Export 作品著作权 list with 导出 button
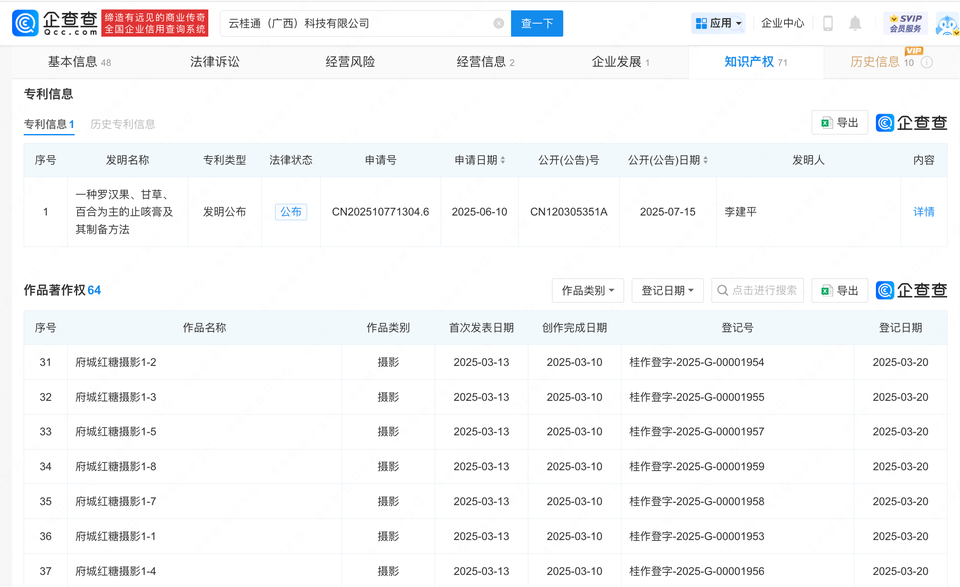960x587 pixels. pyautogui.click(x=839, y=290)
